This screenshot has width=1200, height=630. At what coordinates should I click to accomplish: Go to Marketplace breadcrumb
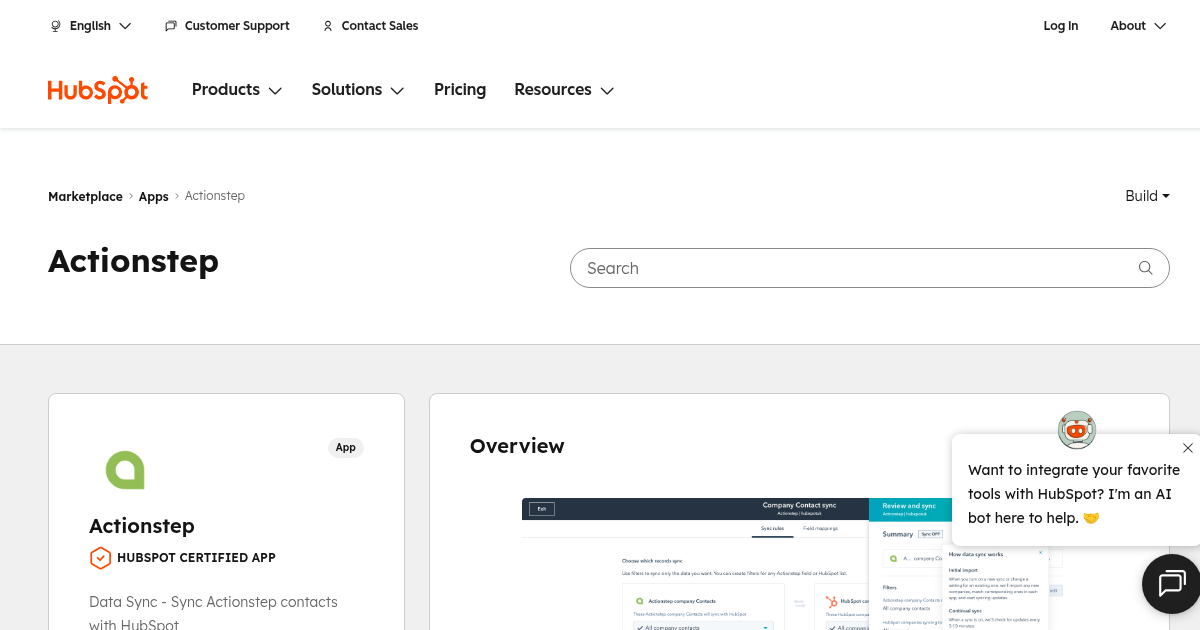[x=85, y=197]
